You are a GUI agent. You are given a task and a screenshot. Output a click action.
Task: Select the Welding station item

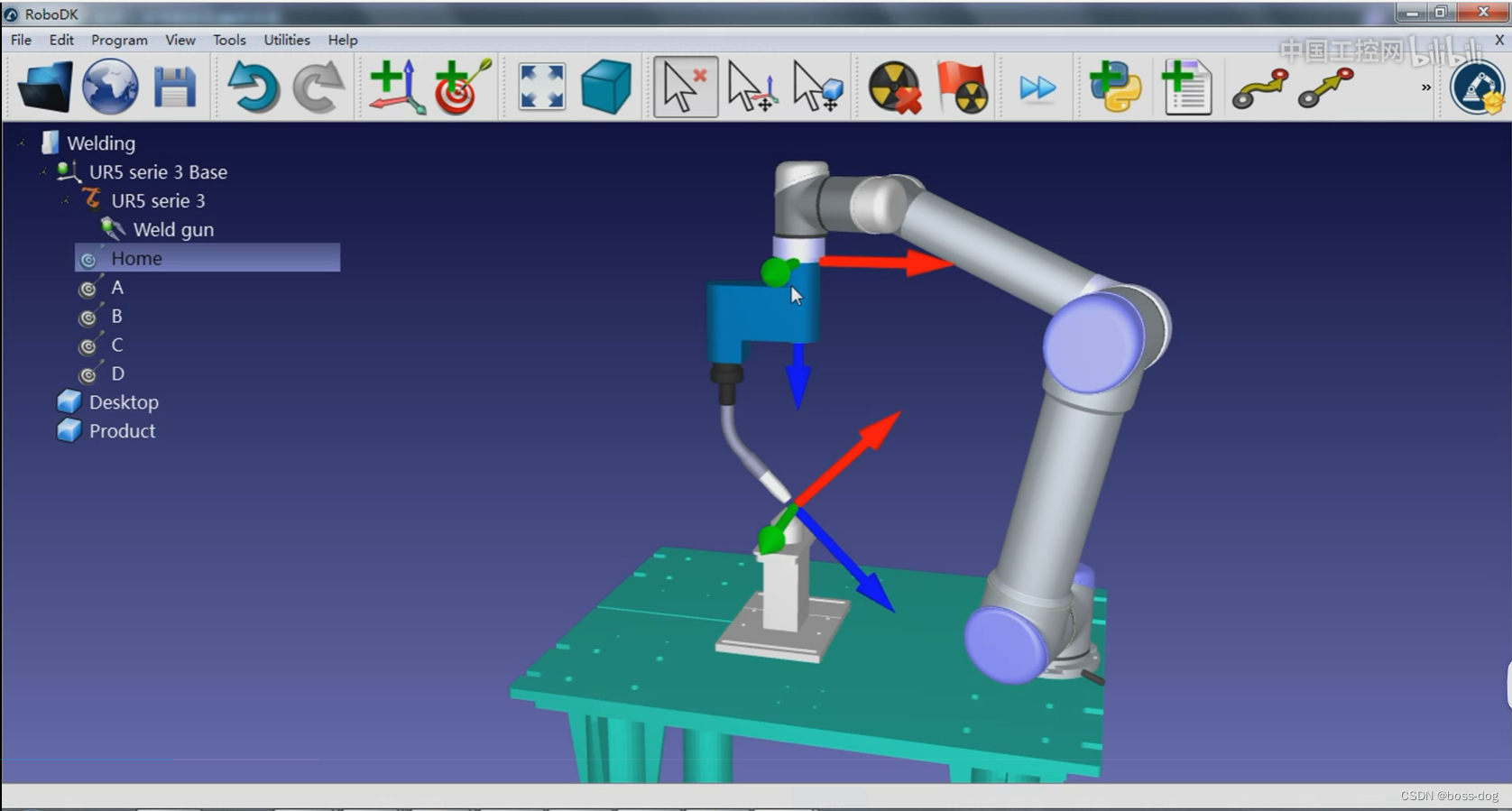click(101, 143)
